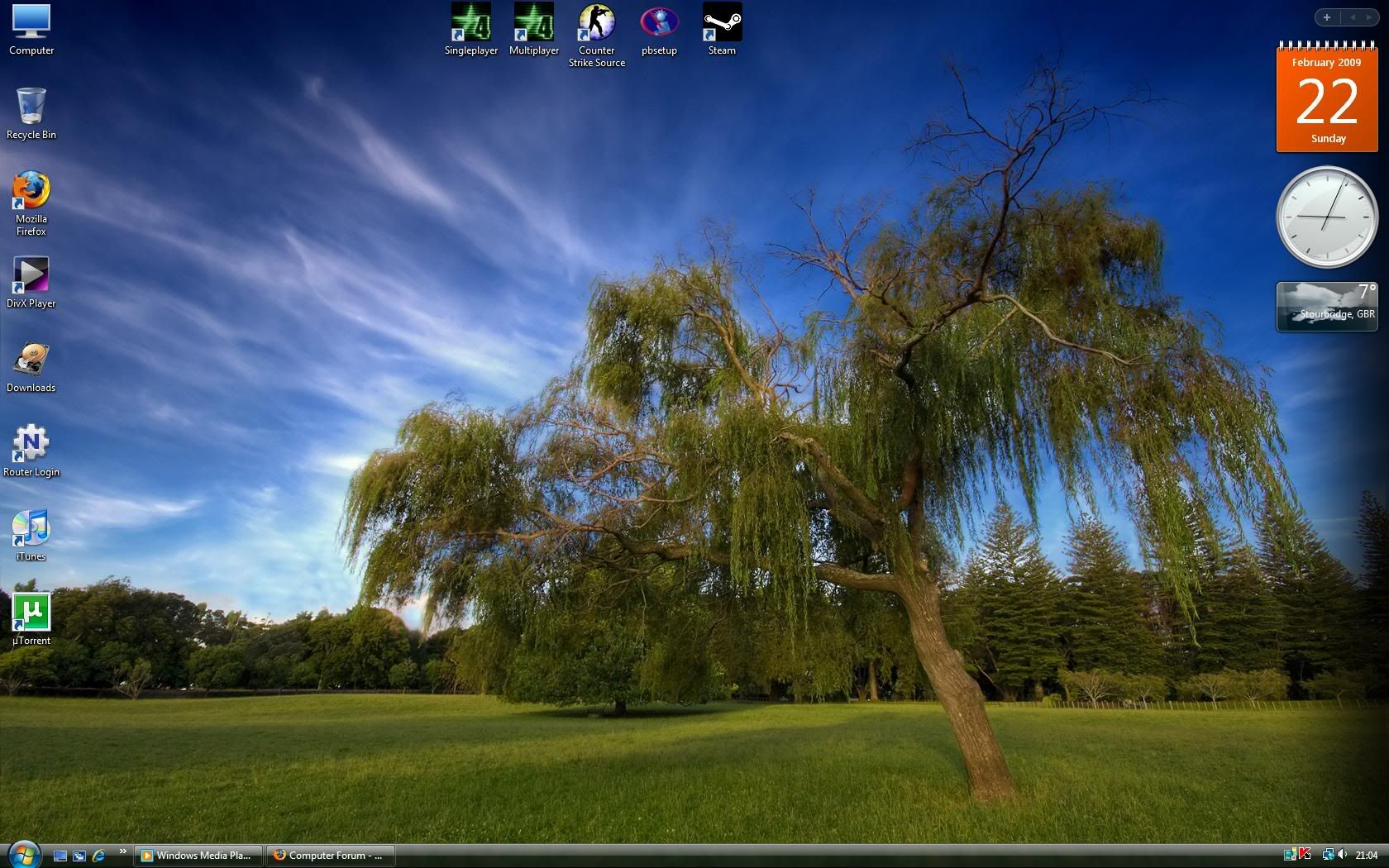Select the Counter Strike Source shortcut
Screen dimensions: 1389x868
tap(597, 36)
